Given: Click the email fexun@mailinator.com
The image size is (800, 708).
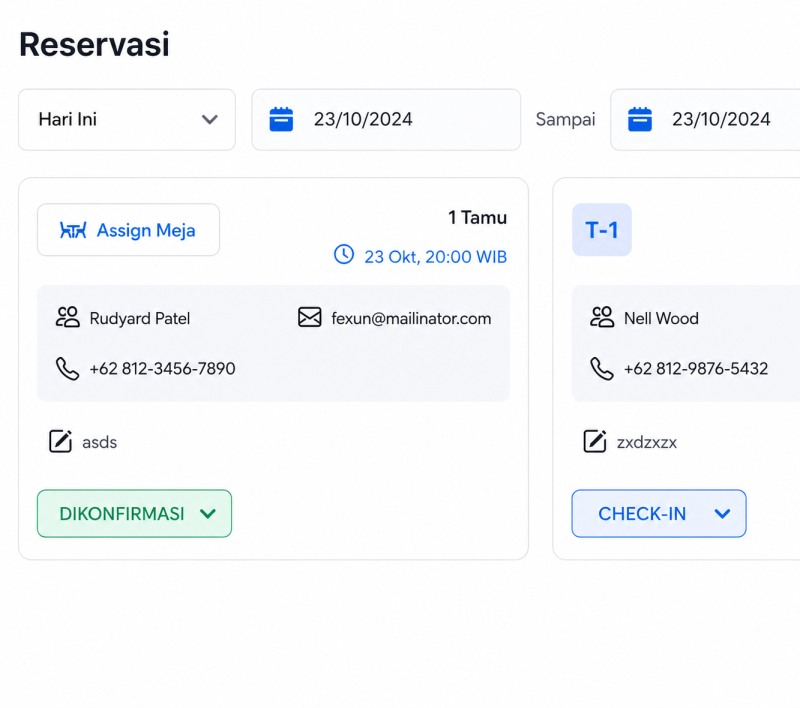Looking at the screenshot, I should click(411, 318).
